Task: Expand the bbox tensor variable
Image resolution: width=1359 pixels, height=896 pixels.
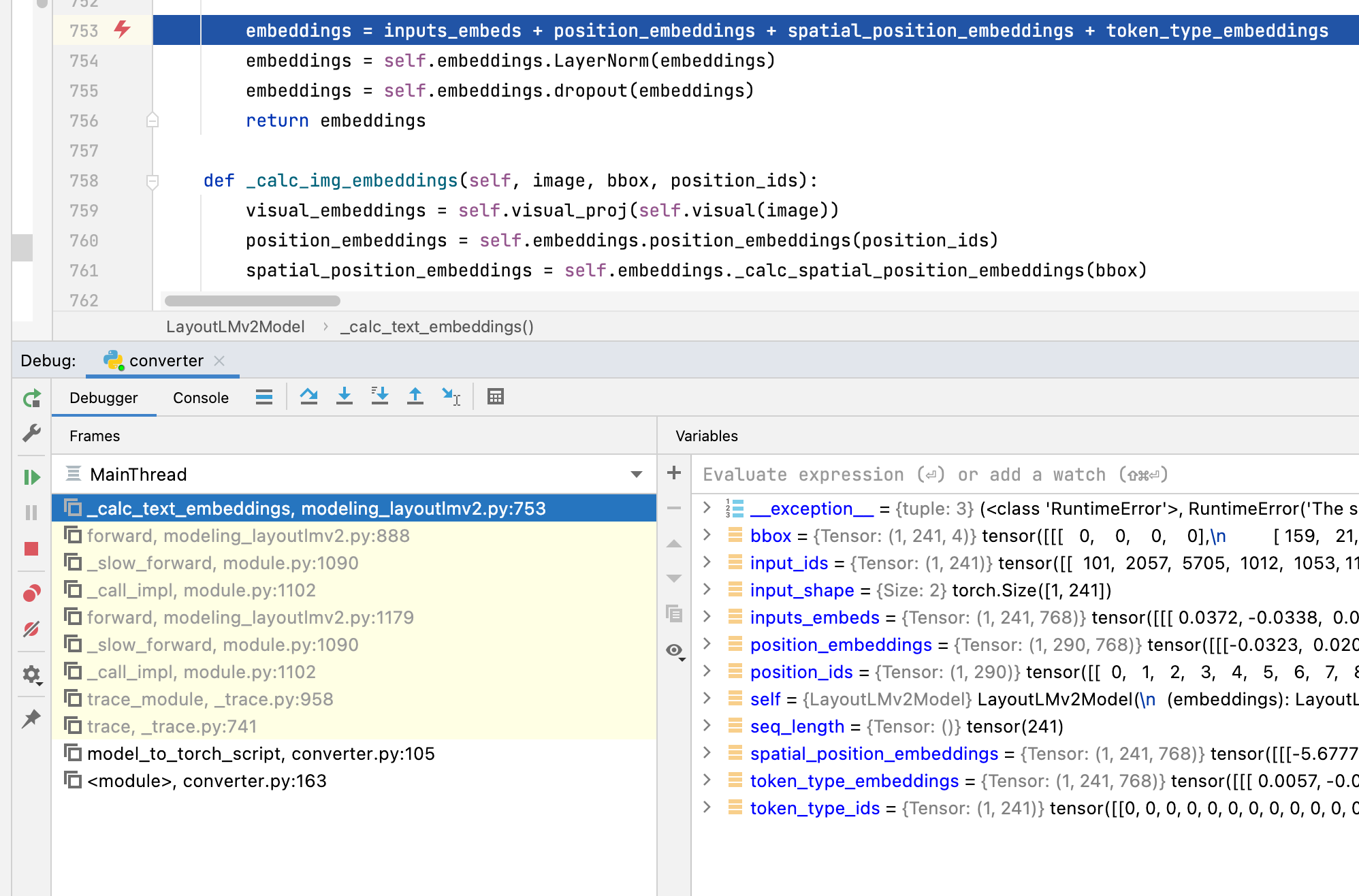Action: click(707, 536)
